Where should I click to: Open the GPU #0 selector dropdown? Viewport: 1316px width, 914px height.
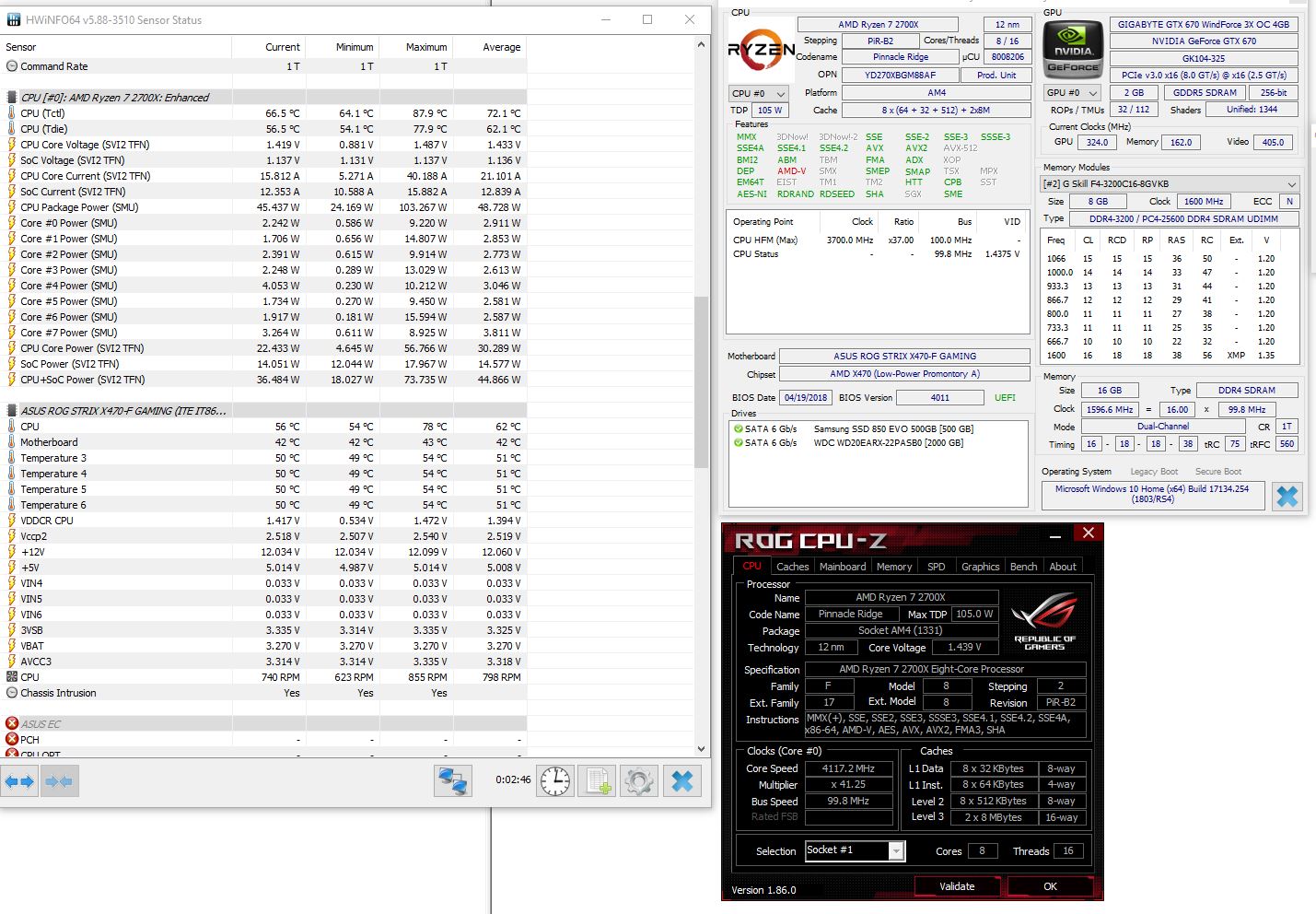1073,93
